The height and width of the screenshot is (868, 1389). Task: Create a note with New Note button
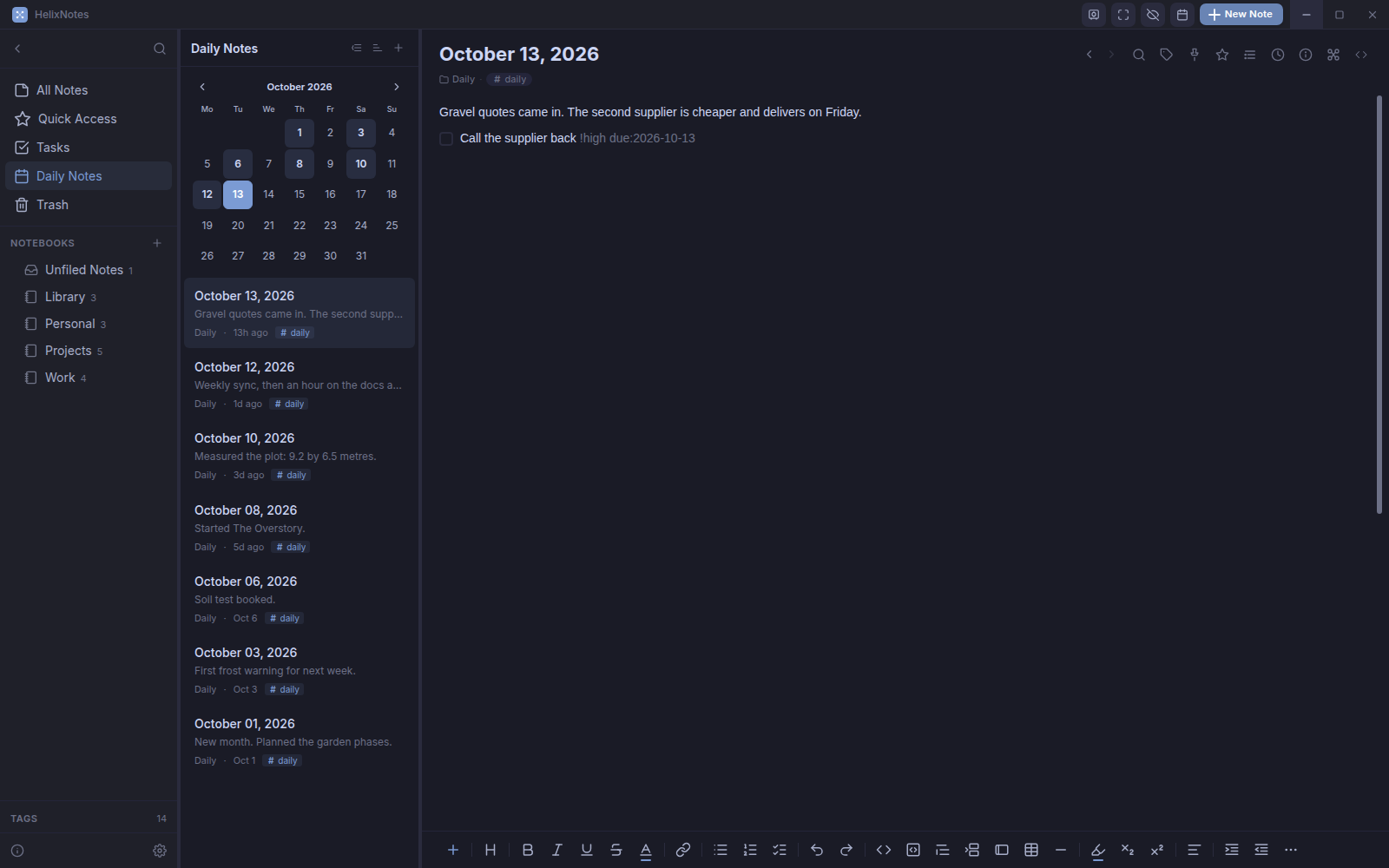click(x=1241, y=15)
